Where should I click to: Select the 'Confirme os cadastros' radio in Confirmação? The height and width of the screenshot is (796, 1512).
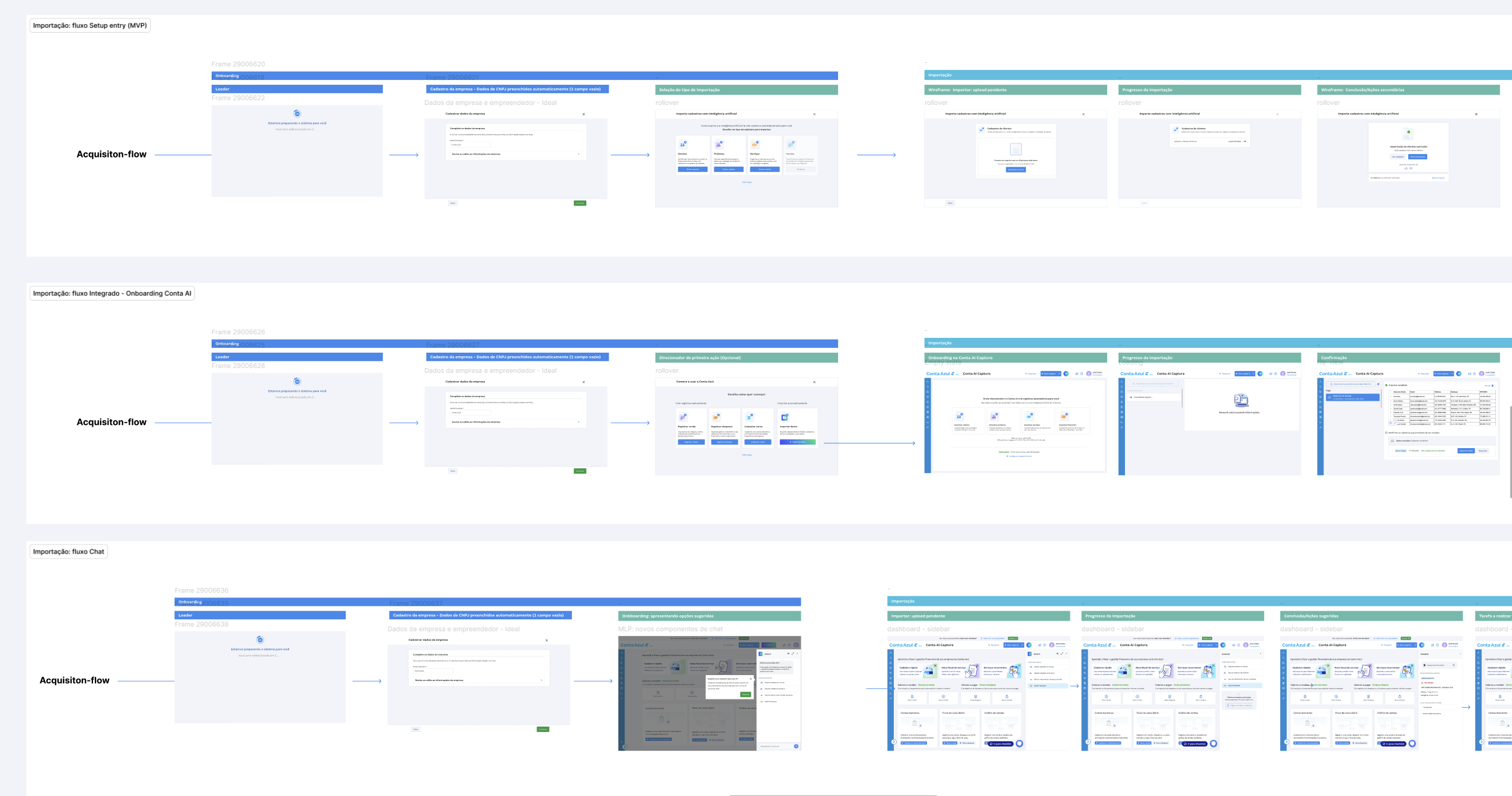pyautogui.click(x=1386, y=433)
